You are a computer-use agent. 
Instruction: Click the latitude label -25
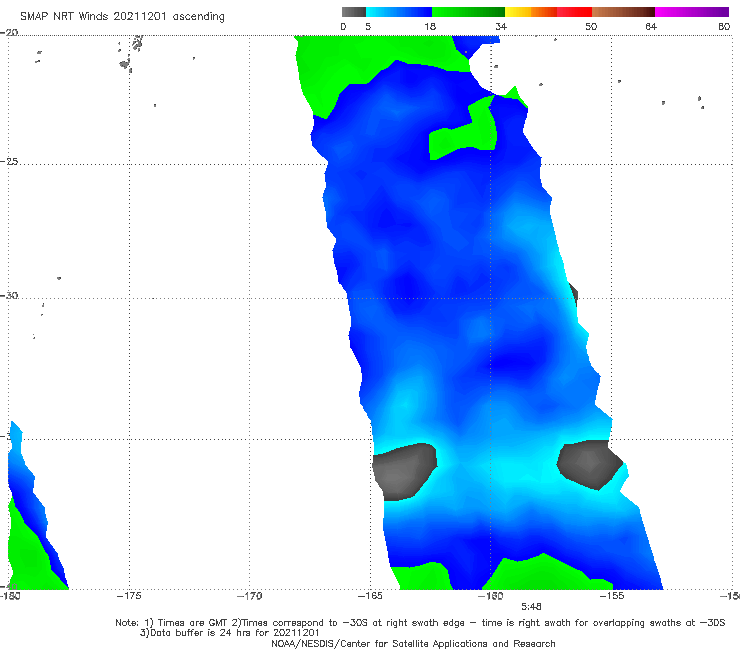coord(9,162)
